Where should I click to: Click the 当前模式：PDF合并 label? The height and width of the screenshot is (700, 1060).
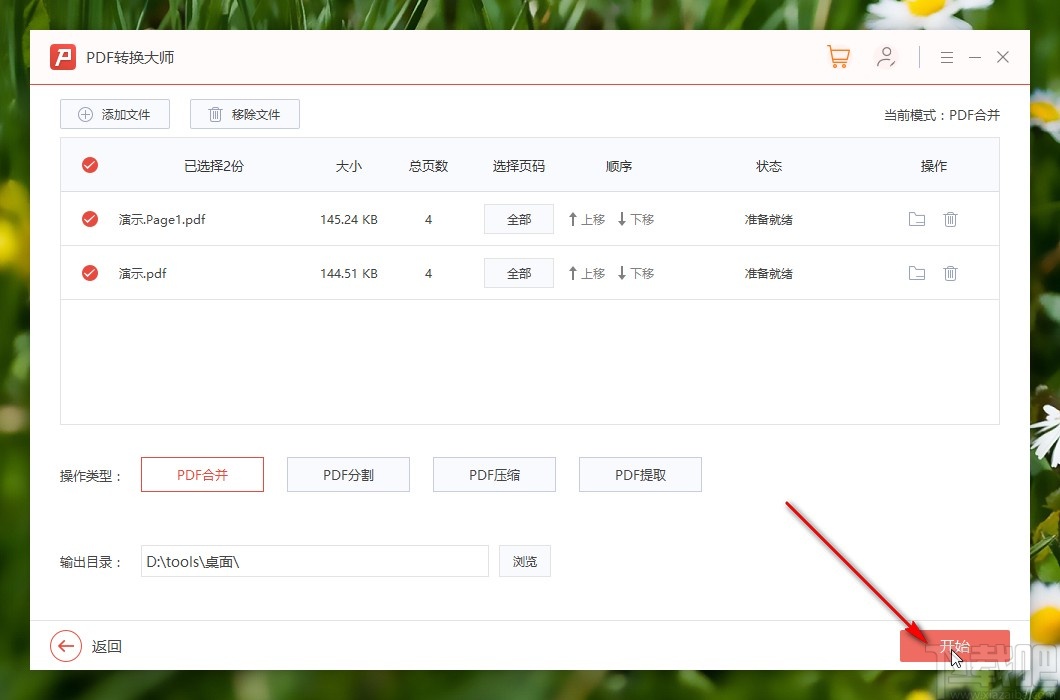942,115
